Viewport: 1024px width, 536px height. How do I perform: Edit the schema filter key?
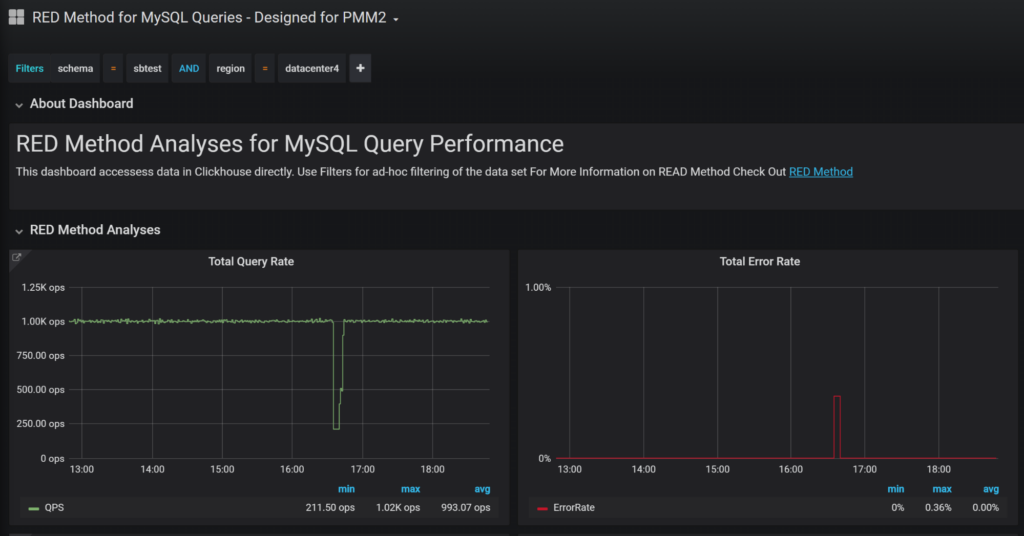point(75,69)
